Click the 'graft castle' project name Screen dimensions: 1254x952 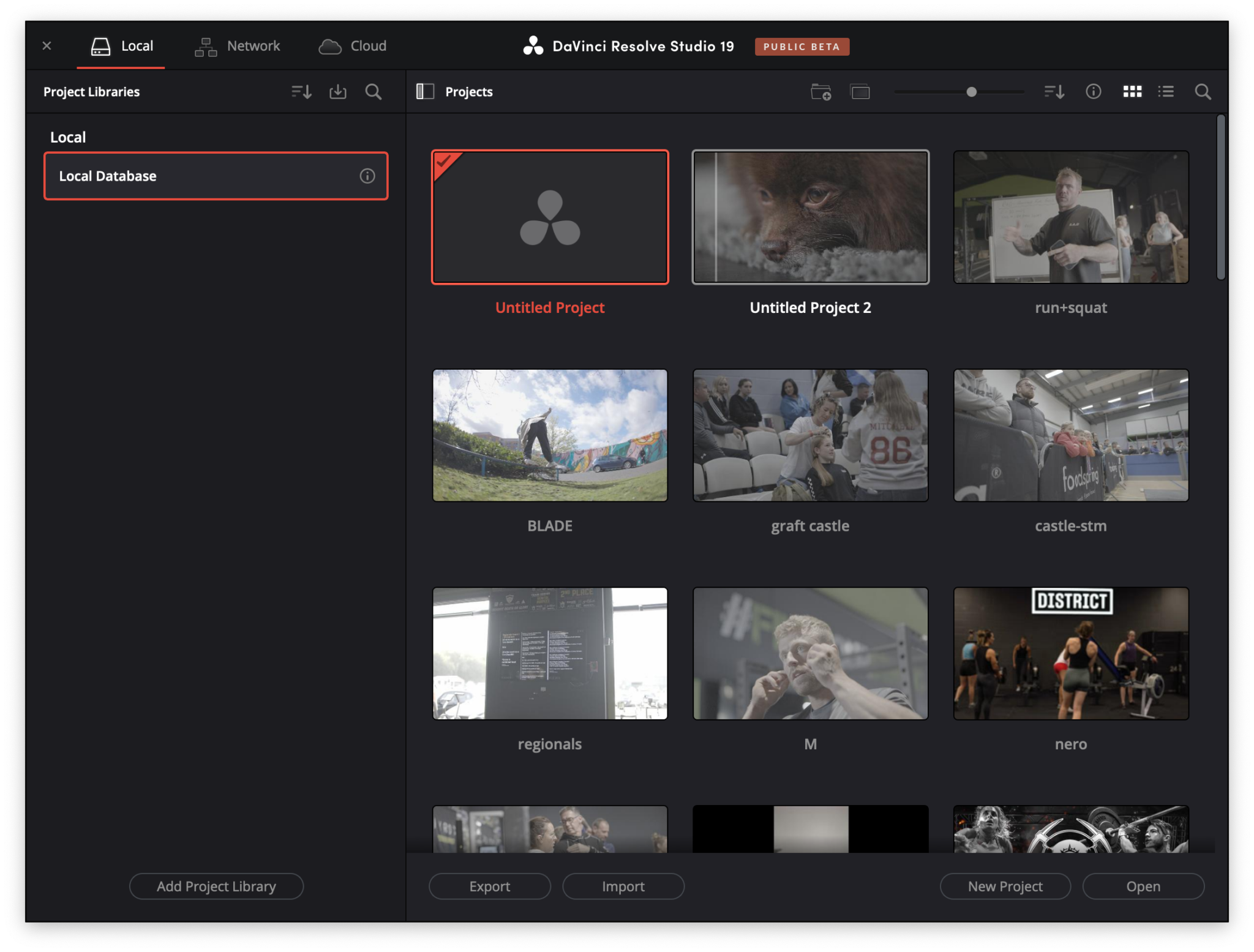coord(810,526)
